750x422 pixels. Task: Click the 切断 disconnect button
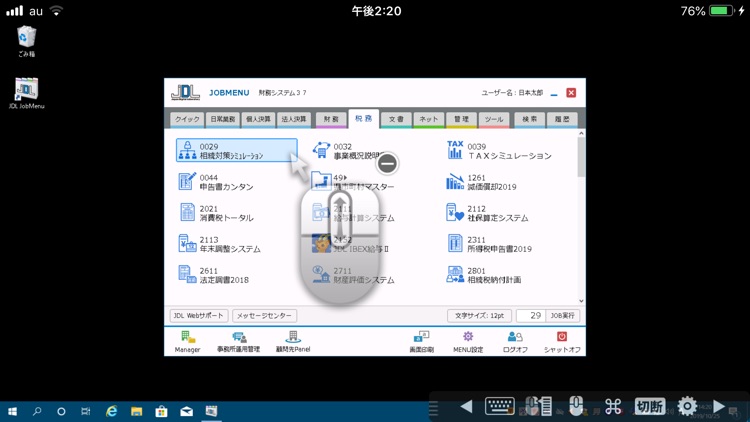click(650, 406)
